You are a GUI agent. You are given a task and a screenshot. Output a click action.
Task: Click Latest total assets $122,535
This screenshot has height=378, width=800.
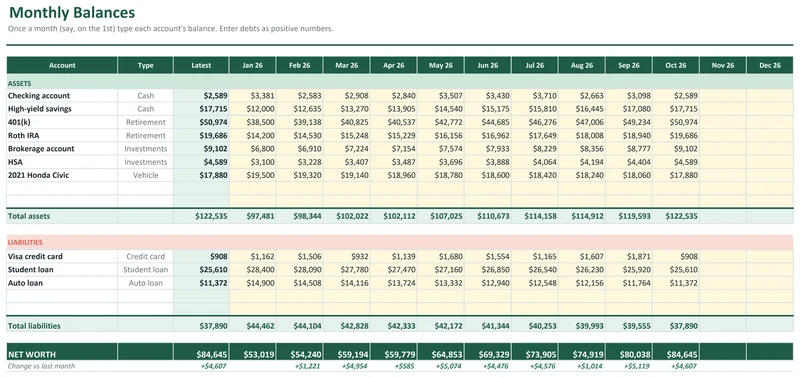click(x=201, y=216)
